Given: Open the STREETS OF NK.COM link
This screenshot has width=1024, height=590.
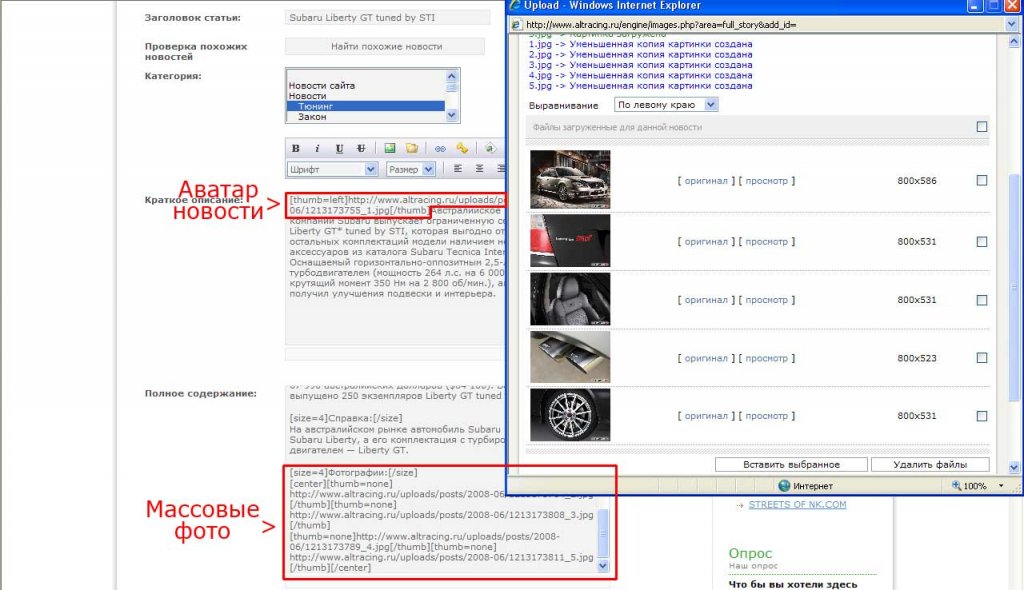Looking at the screenshot, I should click(x=797, y=504).
